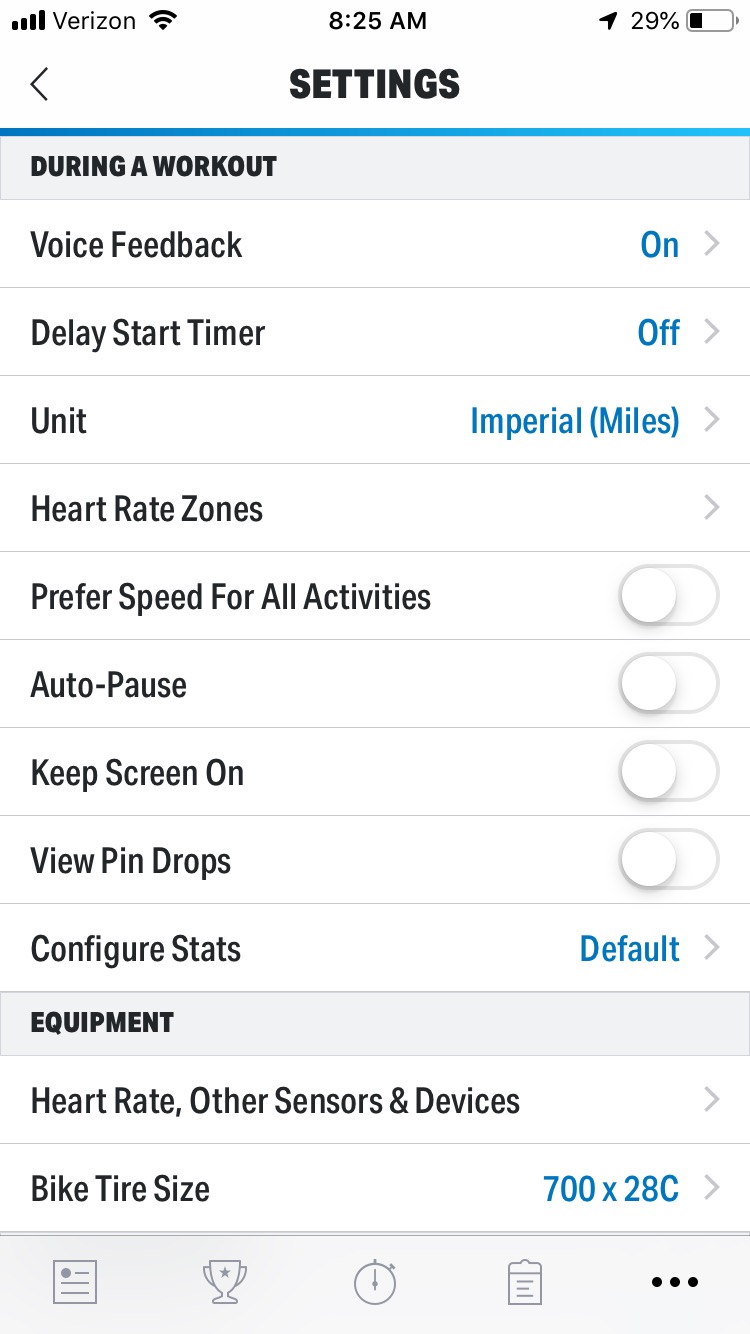Select the Delay Start Timer row
Screen dimensions: 750x1334
(x=375, y=332)
